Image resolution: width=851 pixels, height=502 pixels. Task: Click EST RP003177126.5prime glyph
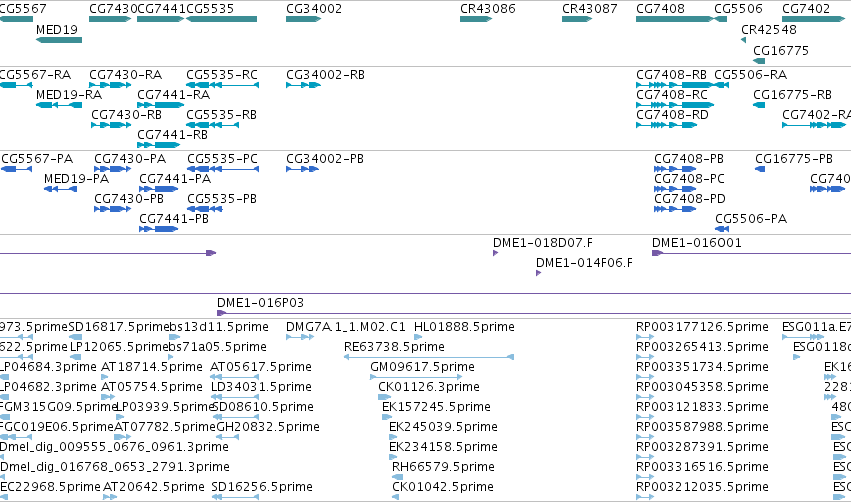[645, 337]
